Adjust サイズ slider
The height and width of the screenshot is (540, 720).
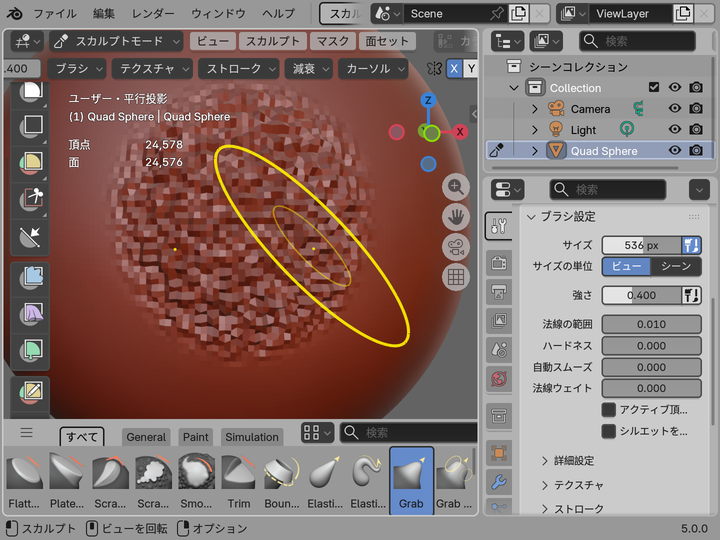(641, 245)
